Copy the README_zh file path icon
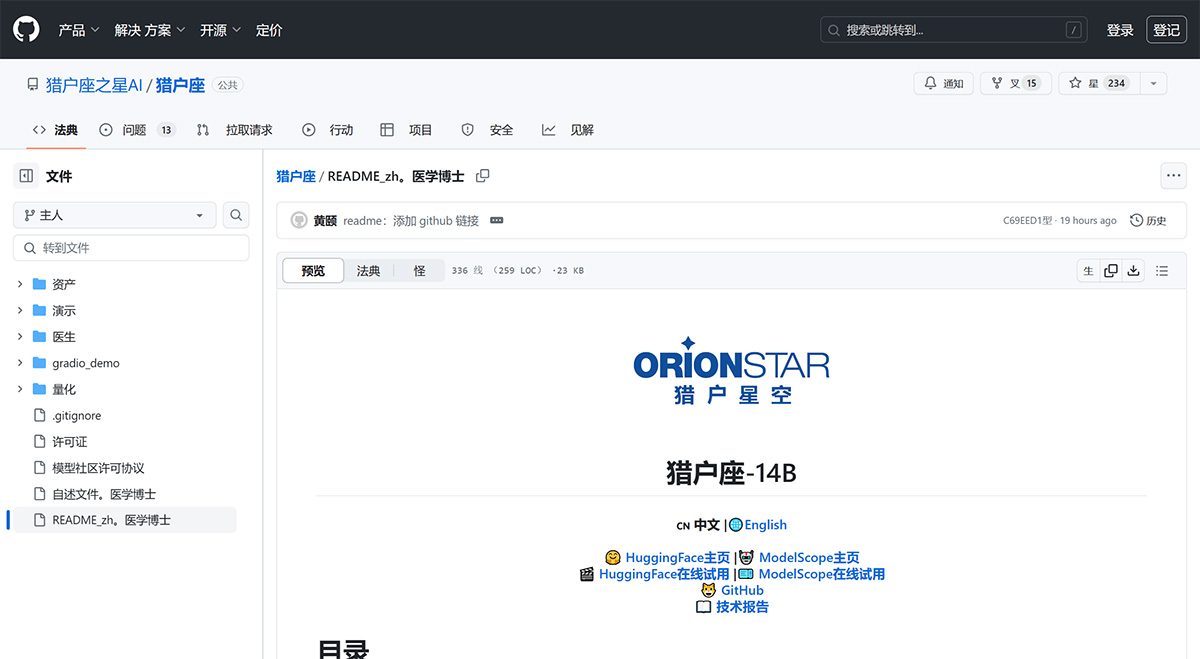The image size is (1200, 659). [483, 174]
